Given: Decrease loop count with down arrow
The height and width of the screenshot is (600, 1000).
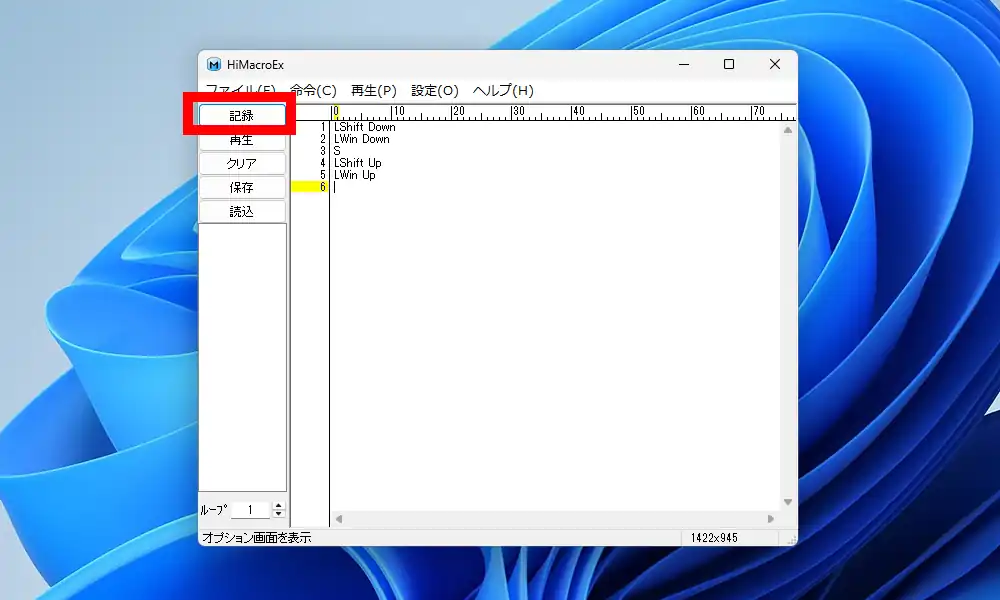Looking at the screenshot, I should pos(279,515).
